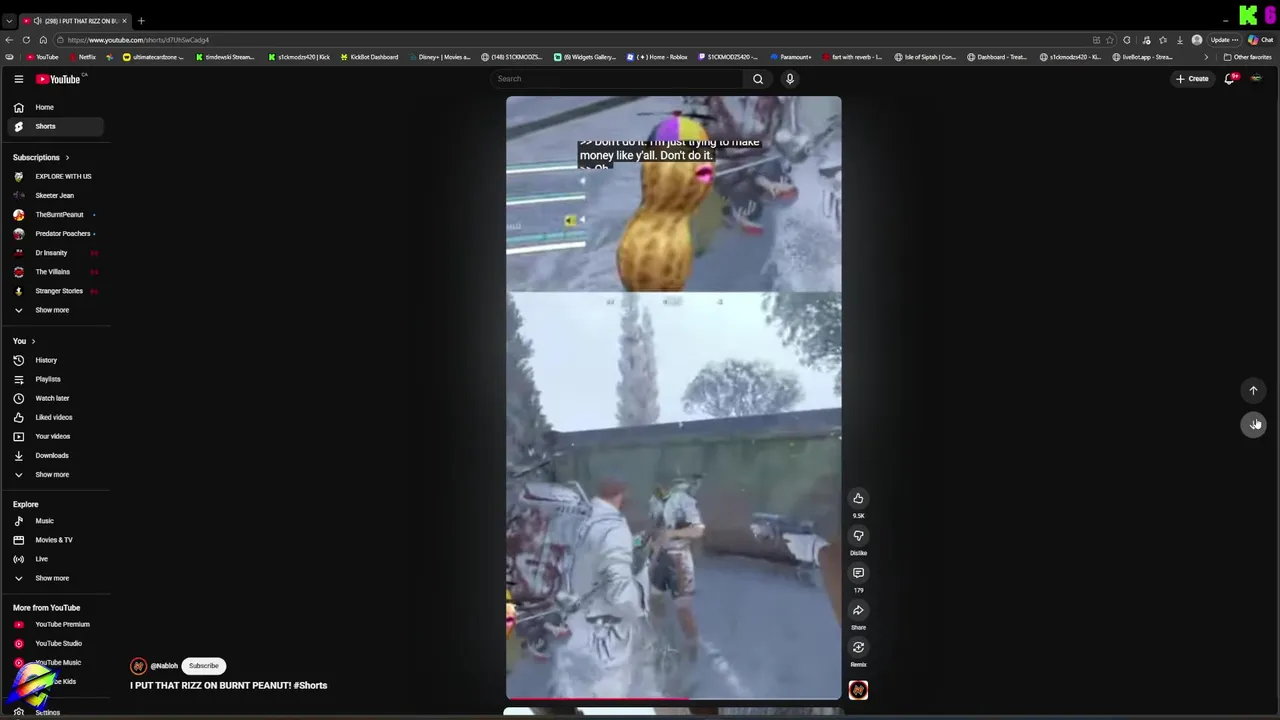Viewport: 1280px width, 720px height.
Task: Open the YouTube hamburger guide menu
Action: (18, 79)
